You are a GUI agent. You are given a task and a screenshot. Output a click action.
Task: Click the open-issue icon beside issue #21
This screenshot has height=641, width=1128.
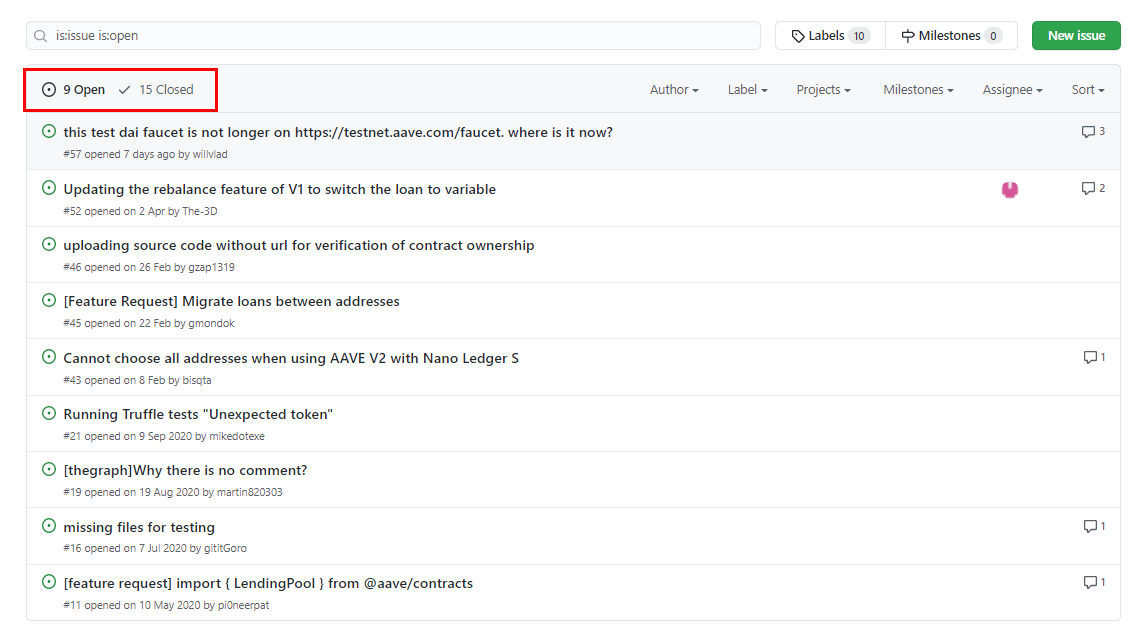point(49,413)
